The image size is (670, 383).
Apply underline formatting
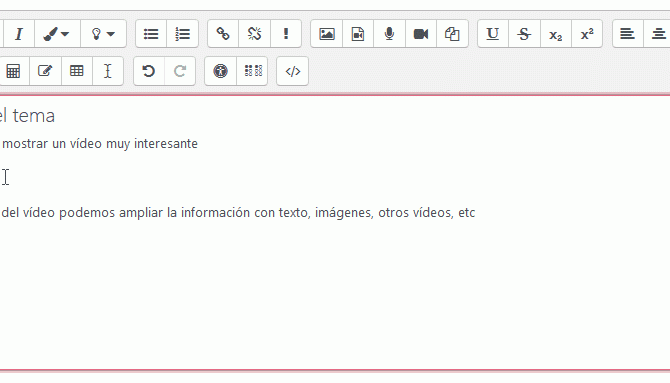click(x=493, y=34)
